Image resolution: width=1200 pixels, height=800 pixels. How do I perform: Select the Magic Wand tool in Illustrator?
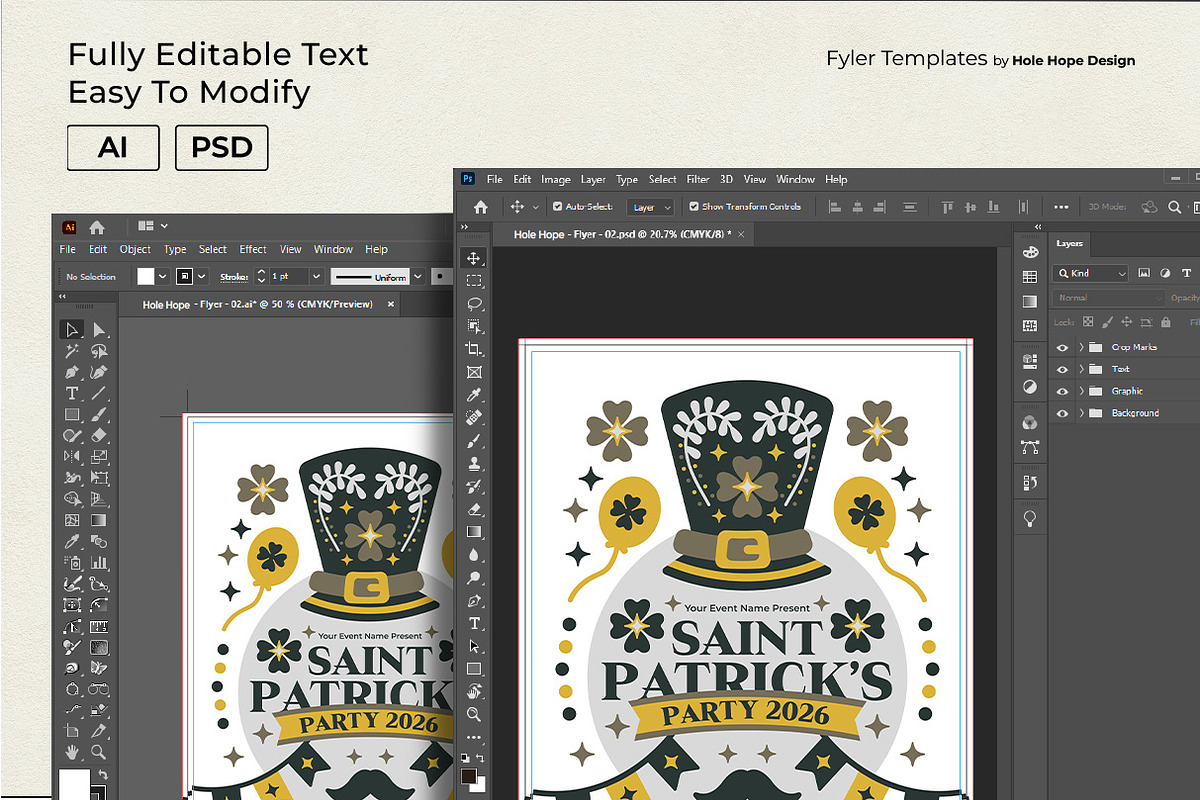[72, 351]
